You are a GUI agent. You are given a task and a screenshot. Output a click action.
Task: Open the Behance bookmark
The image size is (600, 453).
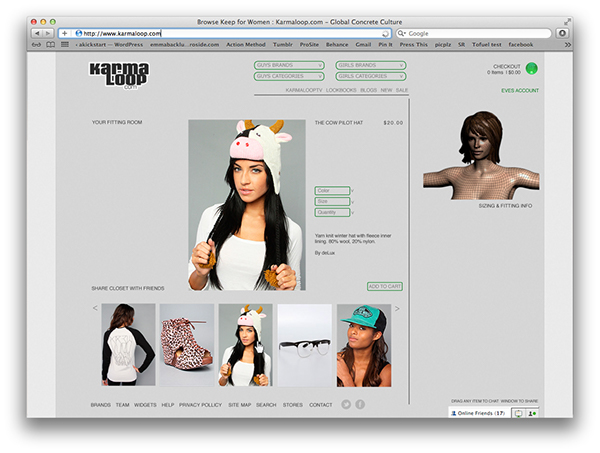point(337,45)
